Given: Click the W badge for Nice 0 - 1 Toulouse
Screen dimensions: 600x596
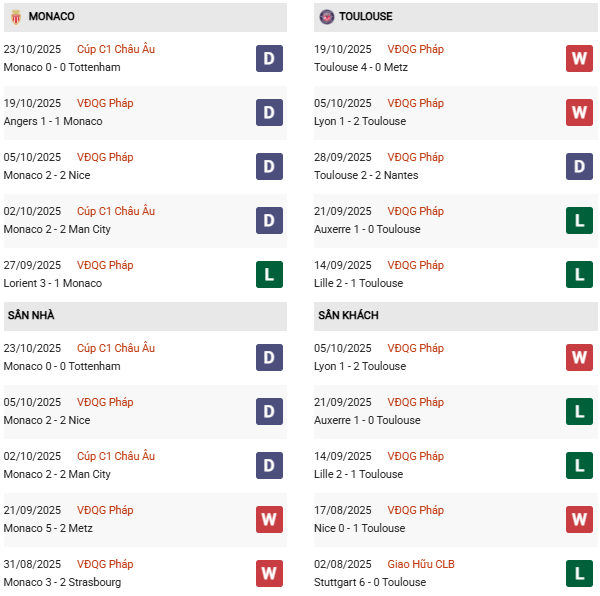Looking at the screenshot, I should (x=579, y=519).
